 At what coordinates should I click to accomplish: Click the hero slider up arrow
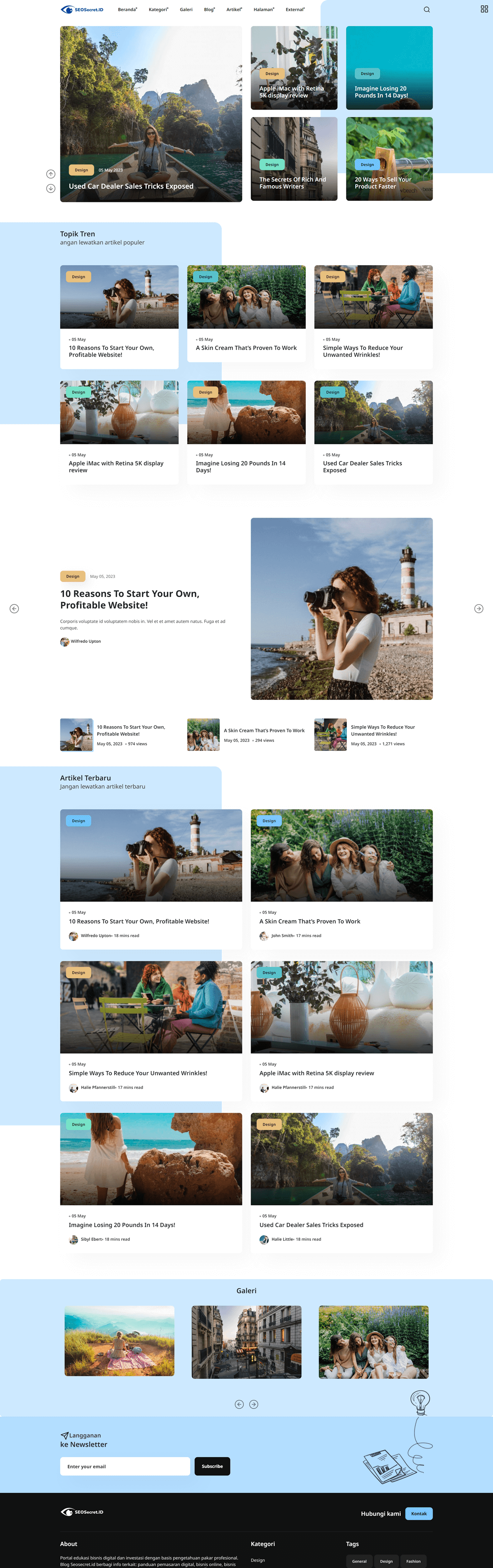pyautogui.click(x=51, y=174)
